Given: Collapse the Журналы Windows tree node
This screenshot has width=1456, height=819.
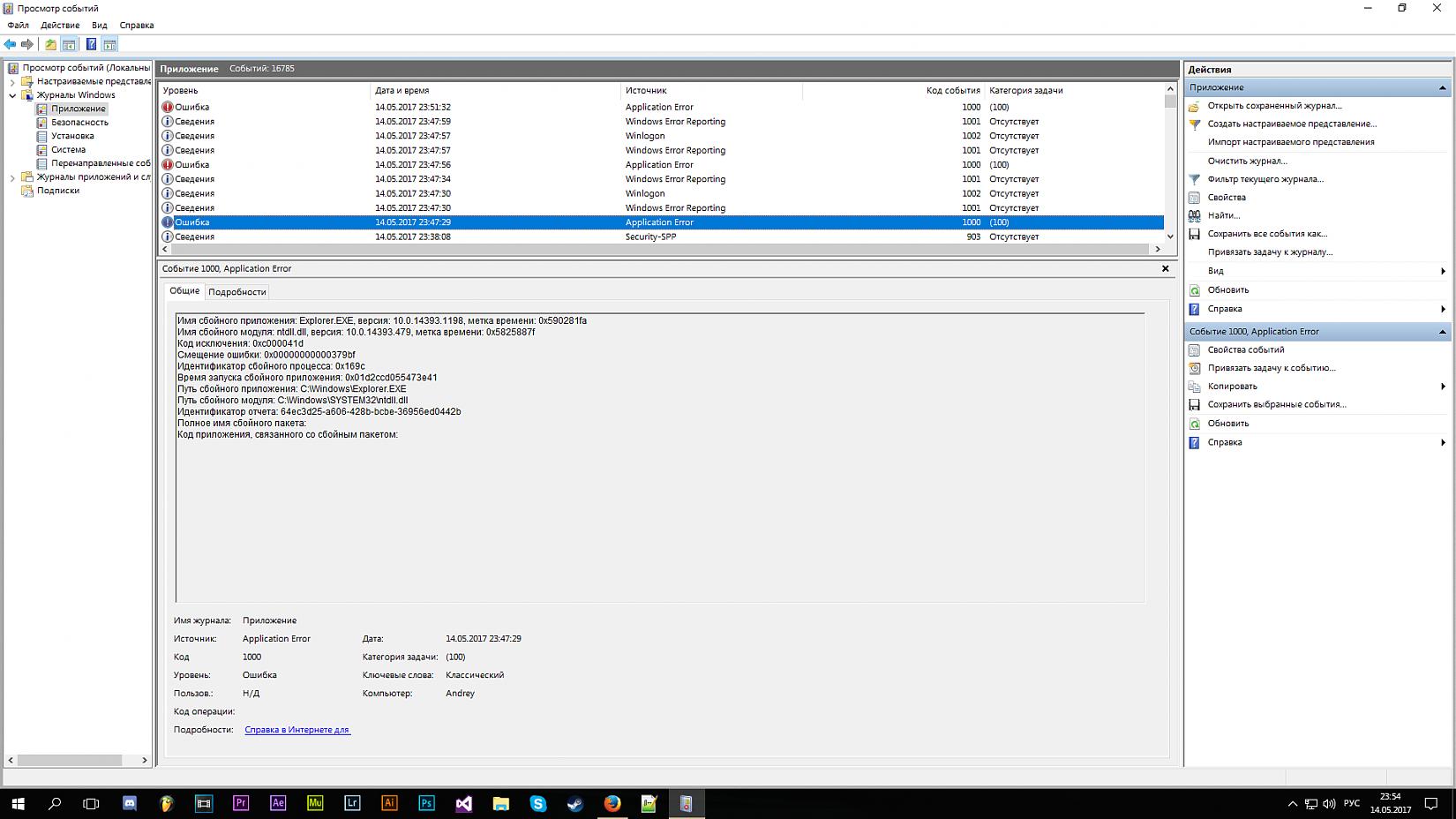Looking at the screenshot, I should (12, 95).
